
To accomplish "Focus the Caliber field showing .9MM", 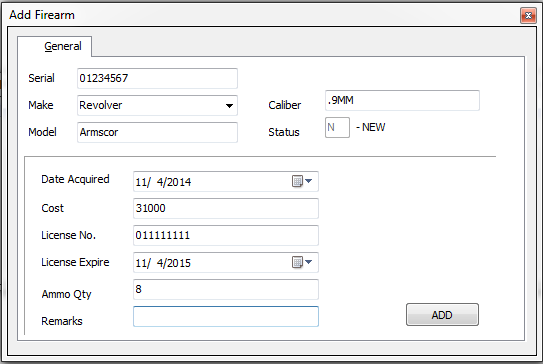I will pyautogui.click(x=402, y=100).
